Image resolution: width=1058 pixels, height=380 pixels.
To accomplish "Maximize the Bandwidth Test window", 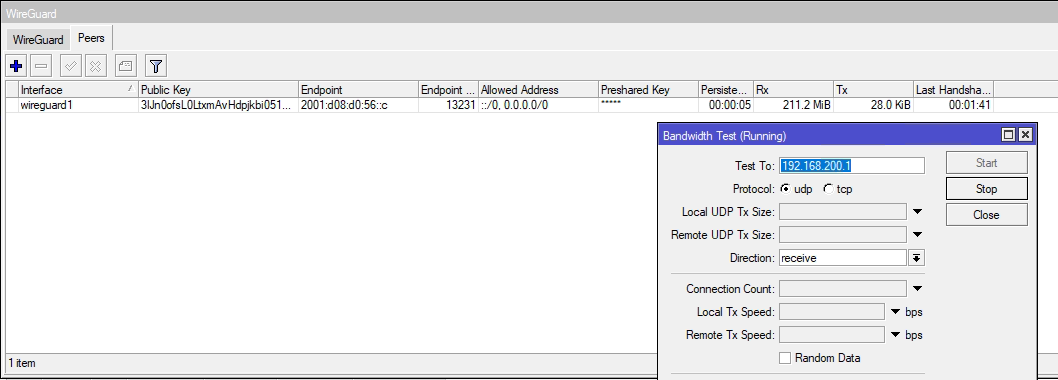I will [1009, 135].
